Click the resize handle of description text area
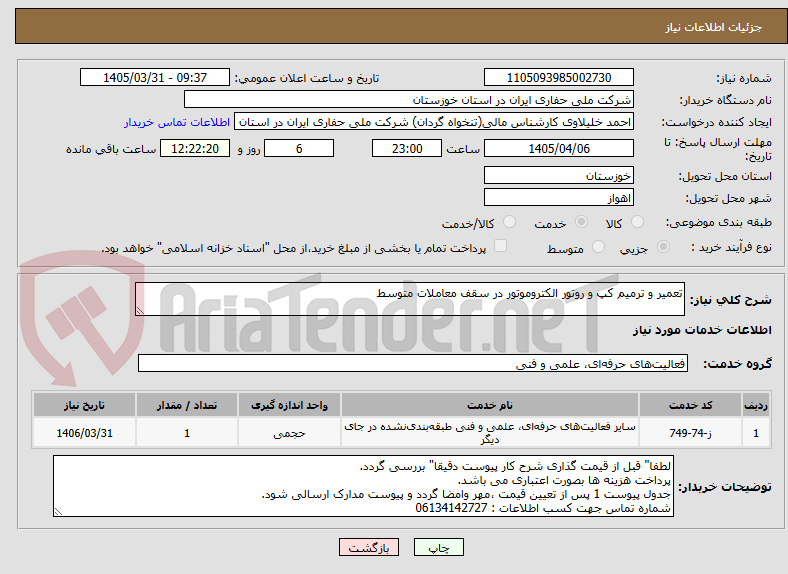This screenshot has height=574, width=788. [140, 311]
